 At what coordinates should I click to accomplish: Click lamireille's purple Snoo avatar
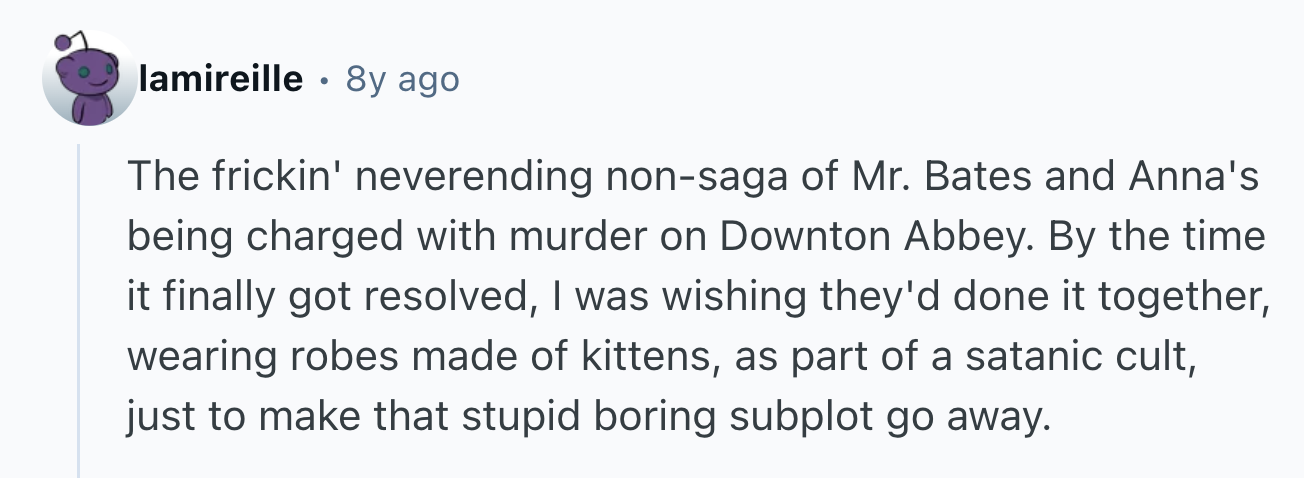click(88, 82)
